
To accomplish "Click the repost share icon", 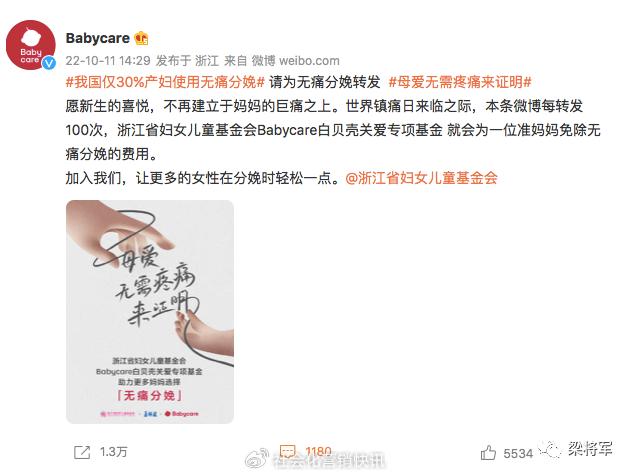I will (x=82, y=452).
